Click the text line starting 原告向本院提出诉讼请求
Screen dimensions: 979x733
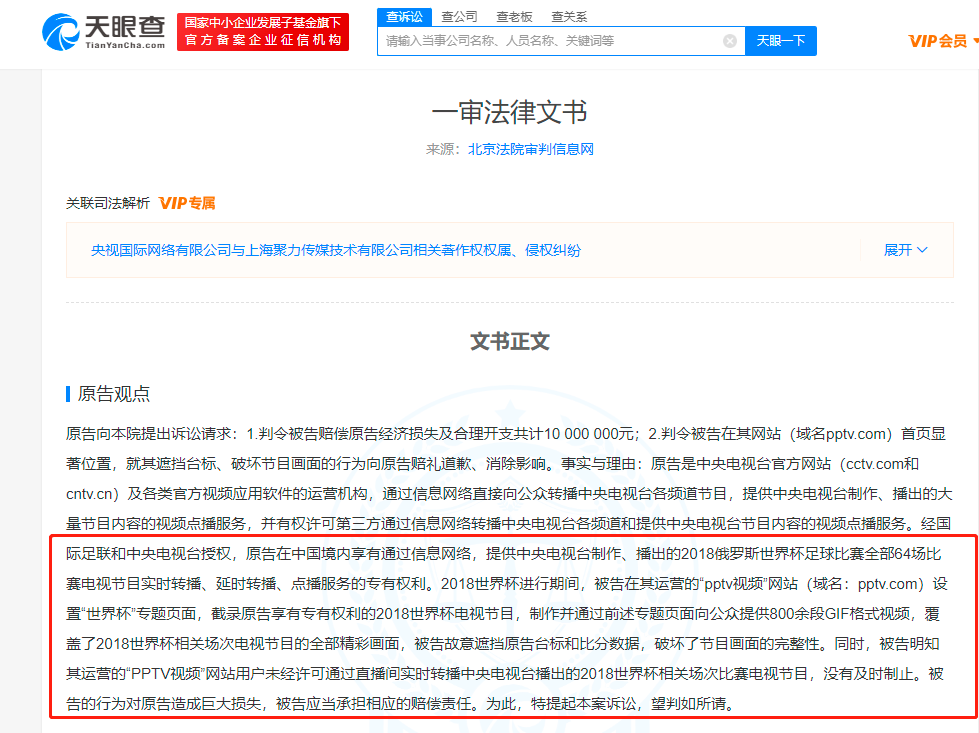pyautogui.click(x=506, y=434)
